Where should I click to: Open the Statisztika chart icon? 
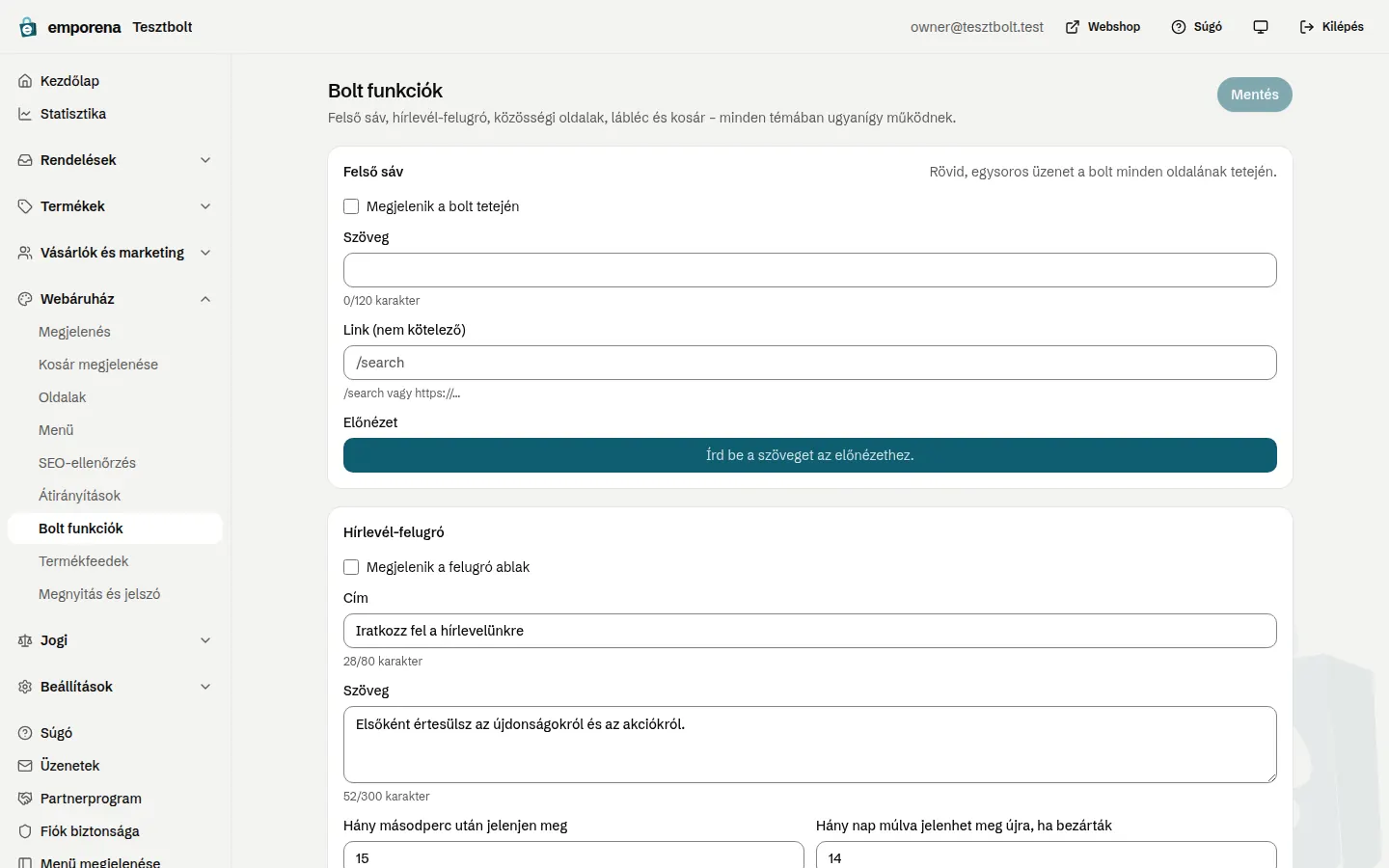(25, 114)
